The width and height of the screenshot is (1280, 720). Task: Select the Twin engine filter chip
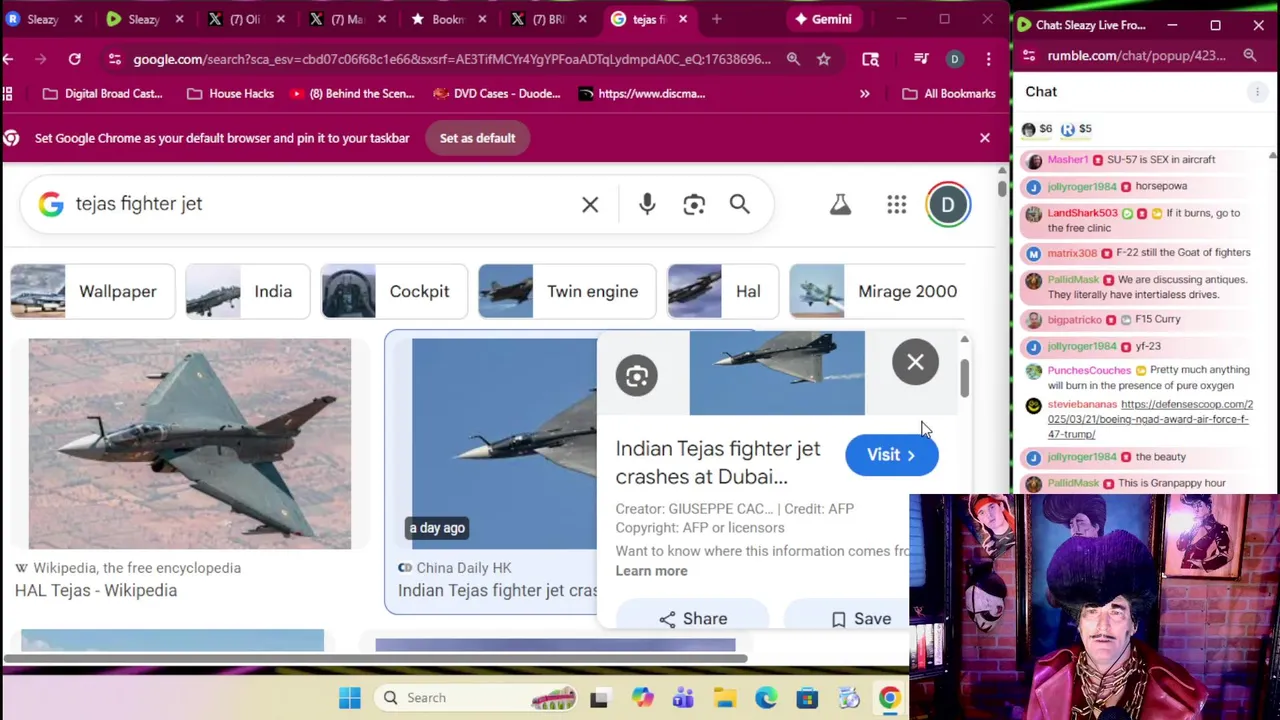pyautogui.click(x=567, y=291)
